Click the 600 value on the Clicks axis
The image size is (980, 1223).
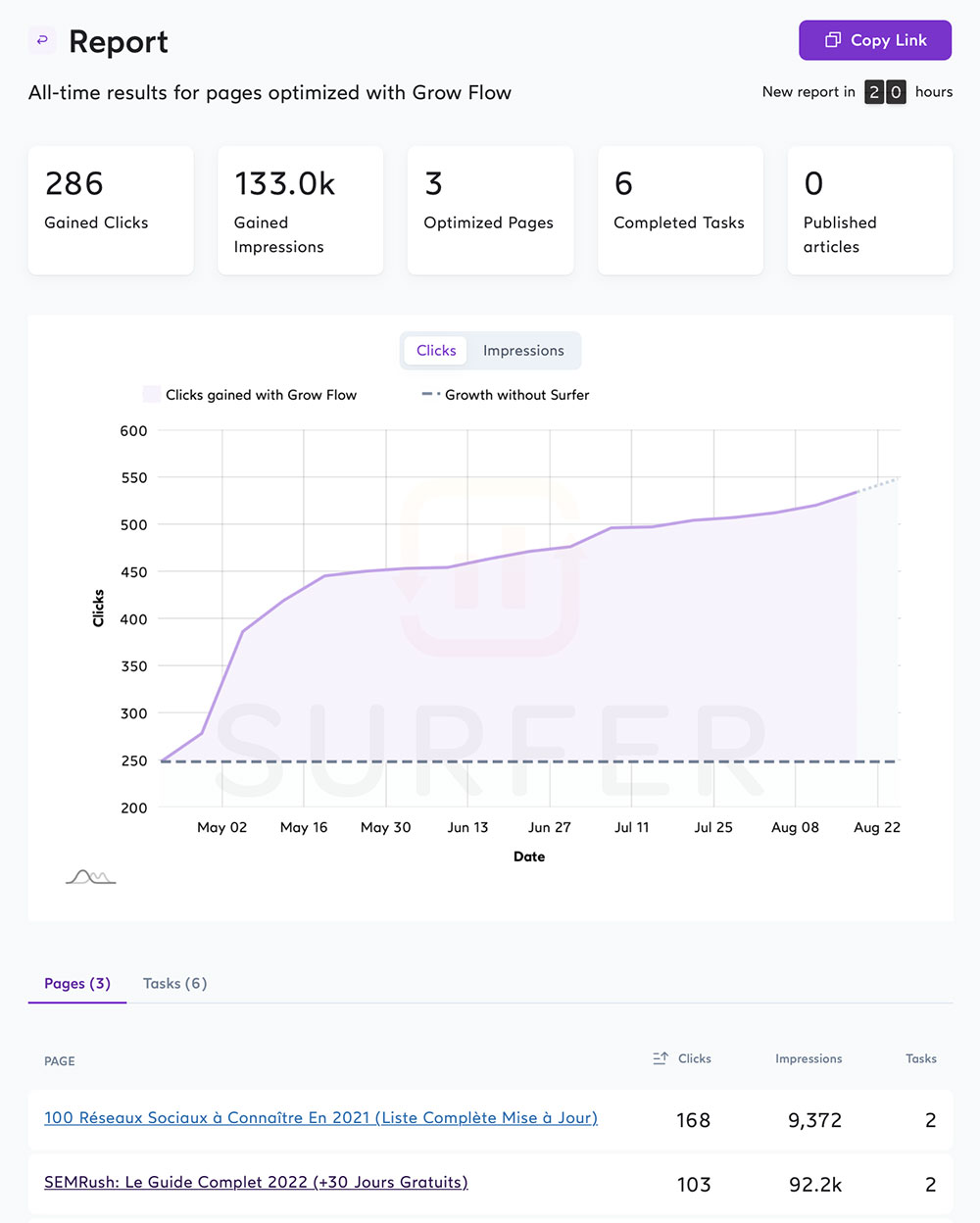[x=133, y=430]
